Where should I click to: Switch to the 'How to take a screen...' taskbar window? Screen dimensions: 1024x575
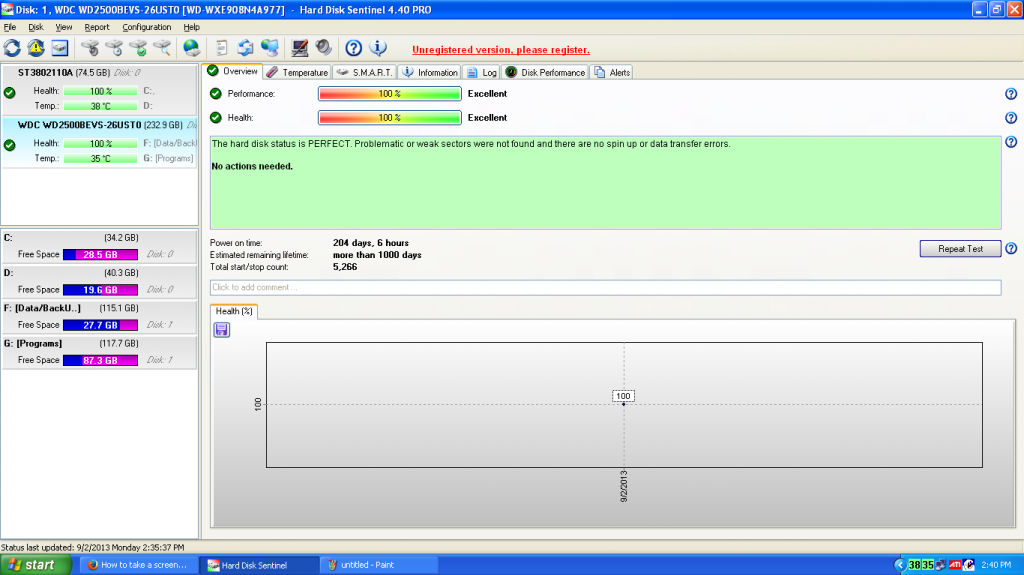click(138, 565)
